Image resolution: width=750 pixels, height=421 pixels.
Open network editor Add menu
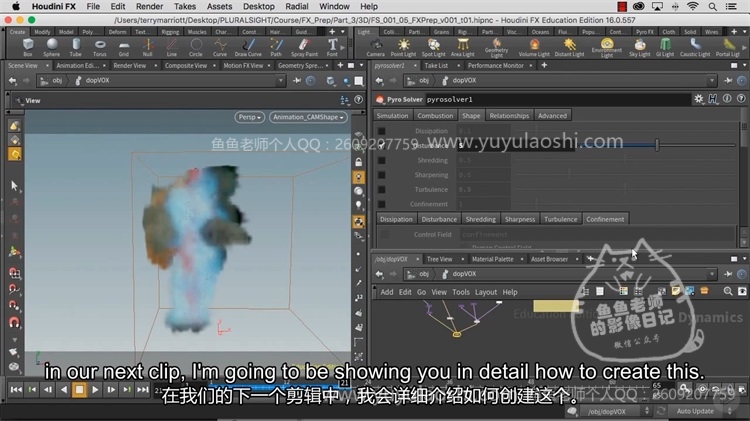click(387, 292)
